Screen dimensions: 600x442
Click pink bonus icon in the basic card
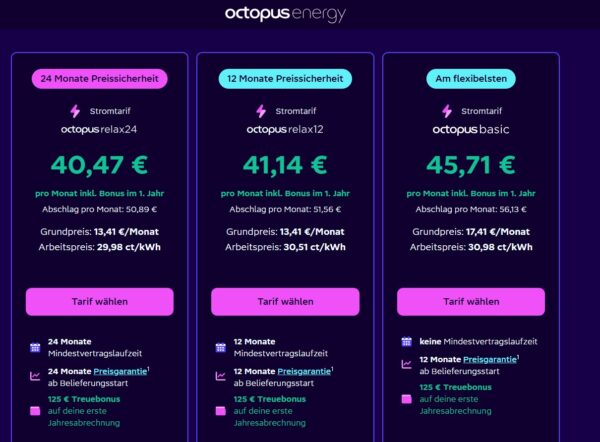[407, 399]
